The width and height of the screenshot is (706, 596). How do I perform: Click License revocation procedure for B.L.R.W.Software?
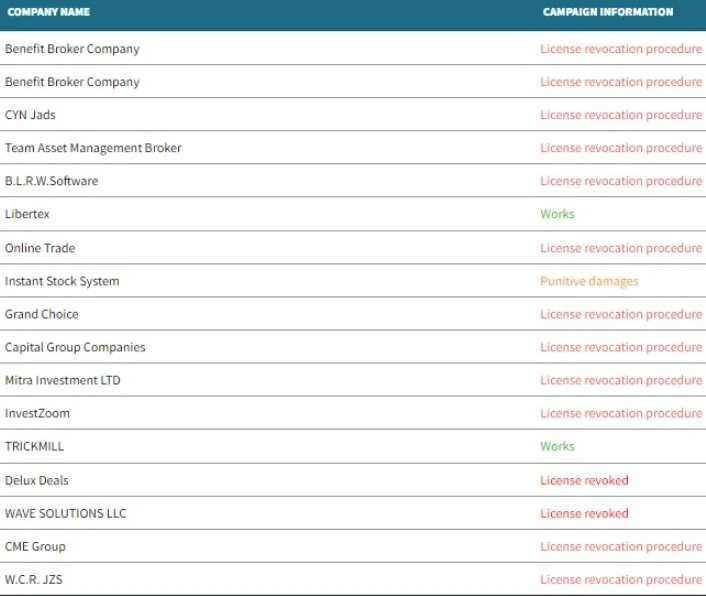[x=621, y=181]
